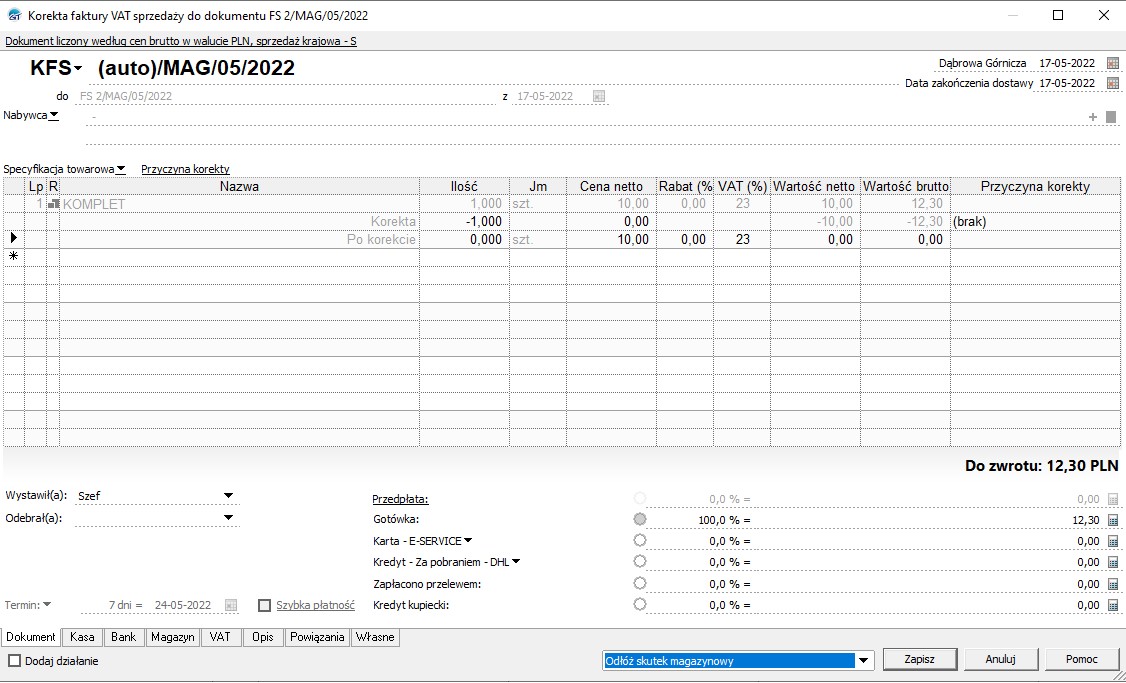Click the Po korekcie Ilość cell
Viewport: 1126px width, 683px height.
pyautogui.click(x=464, y=240)
